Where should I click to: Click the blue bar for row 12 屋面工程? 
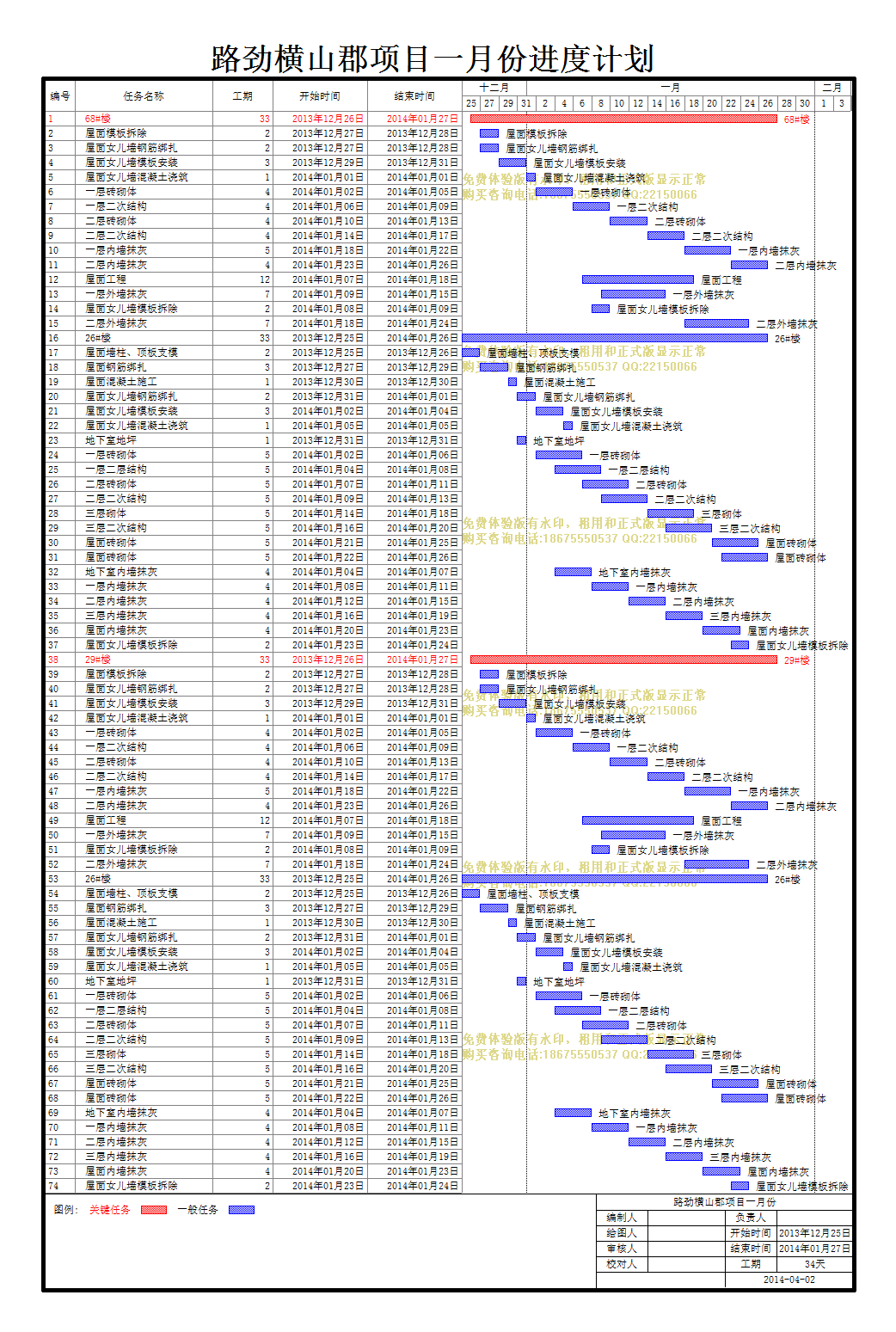(x=638, y=279)
